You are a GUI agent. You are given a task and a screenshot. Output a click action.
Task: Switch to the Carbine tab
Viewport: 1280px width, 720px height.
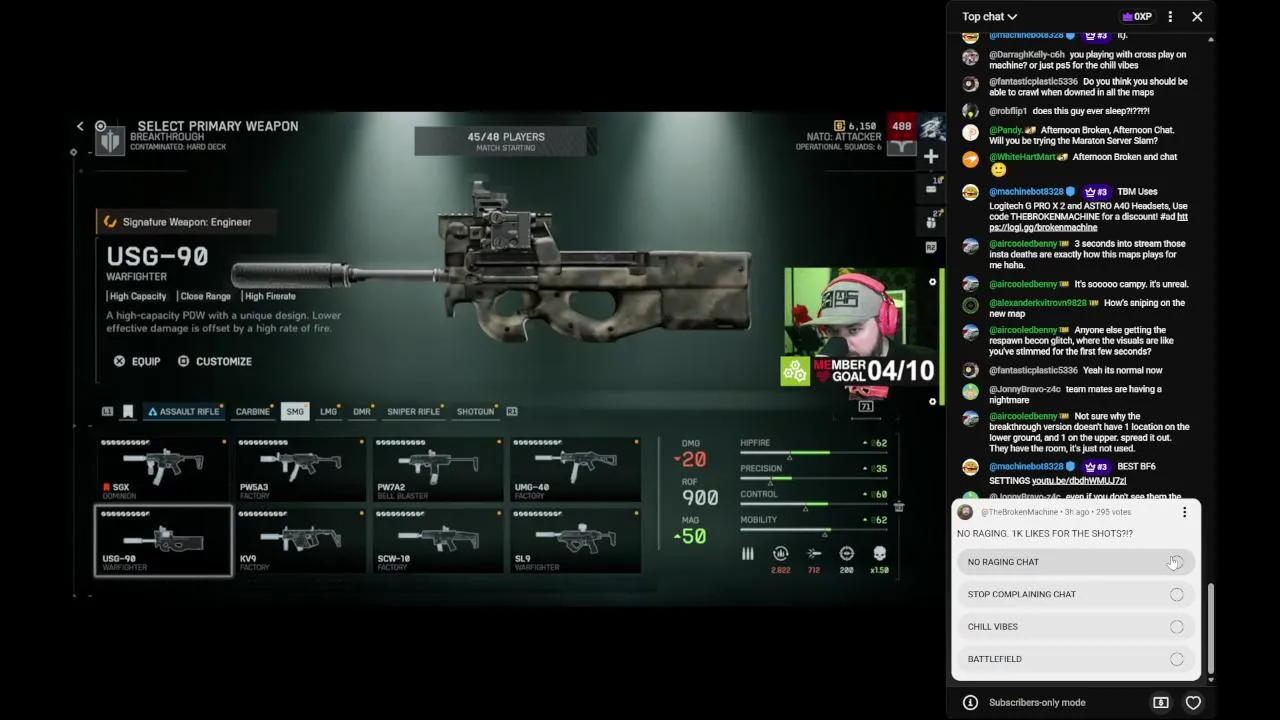point(253,411)
